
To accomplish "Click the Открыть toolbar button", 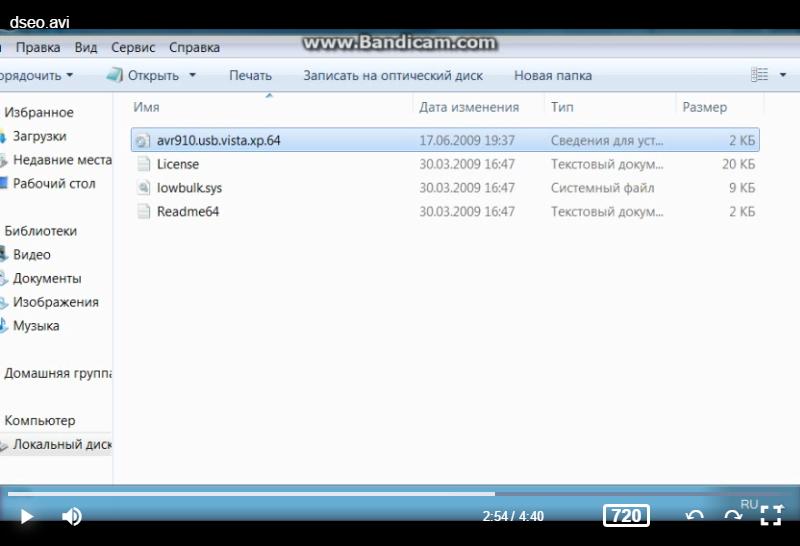I will pyautogui.click(x=143, y=76).
